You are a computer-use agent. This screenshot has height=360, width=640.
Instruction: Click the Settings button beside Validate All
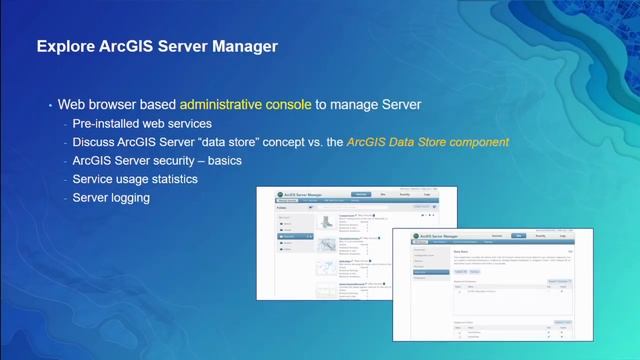475,271
